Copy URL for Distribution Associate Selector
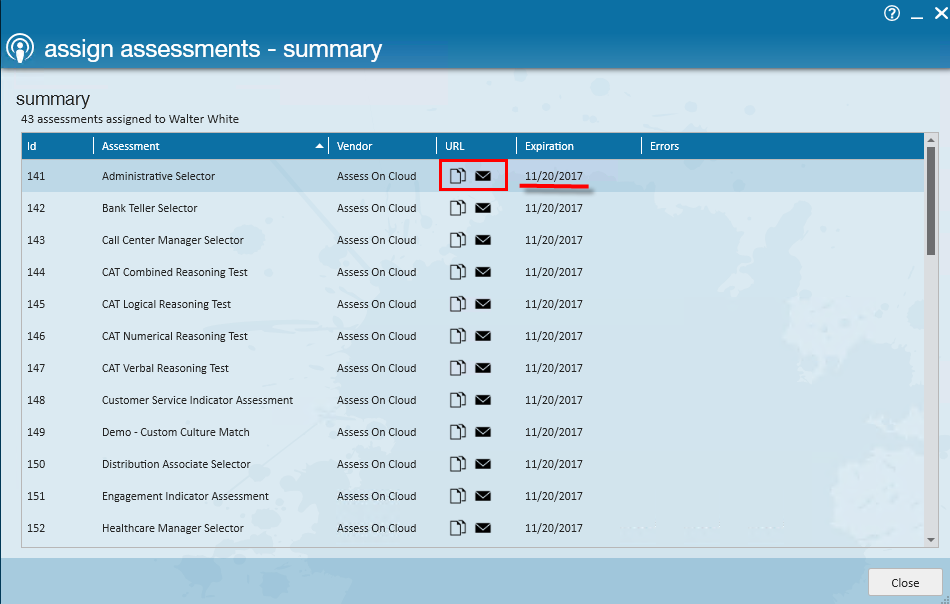Screen dimensions: 950x604 pos(457,464)
